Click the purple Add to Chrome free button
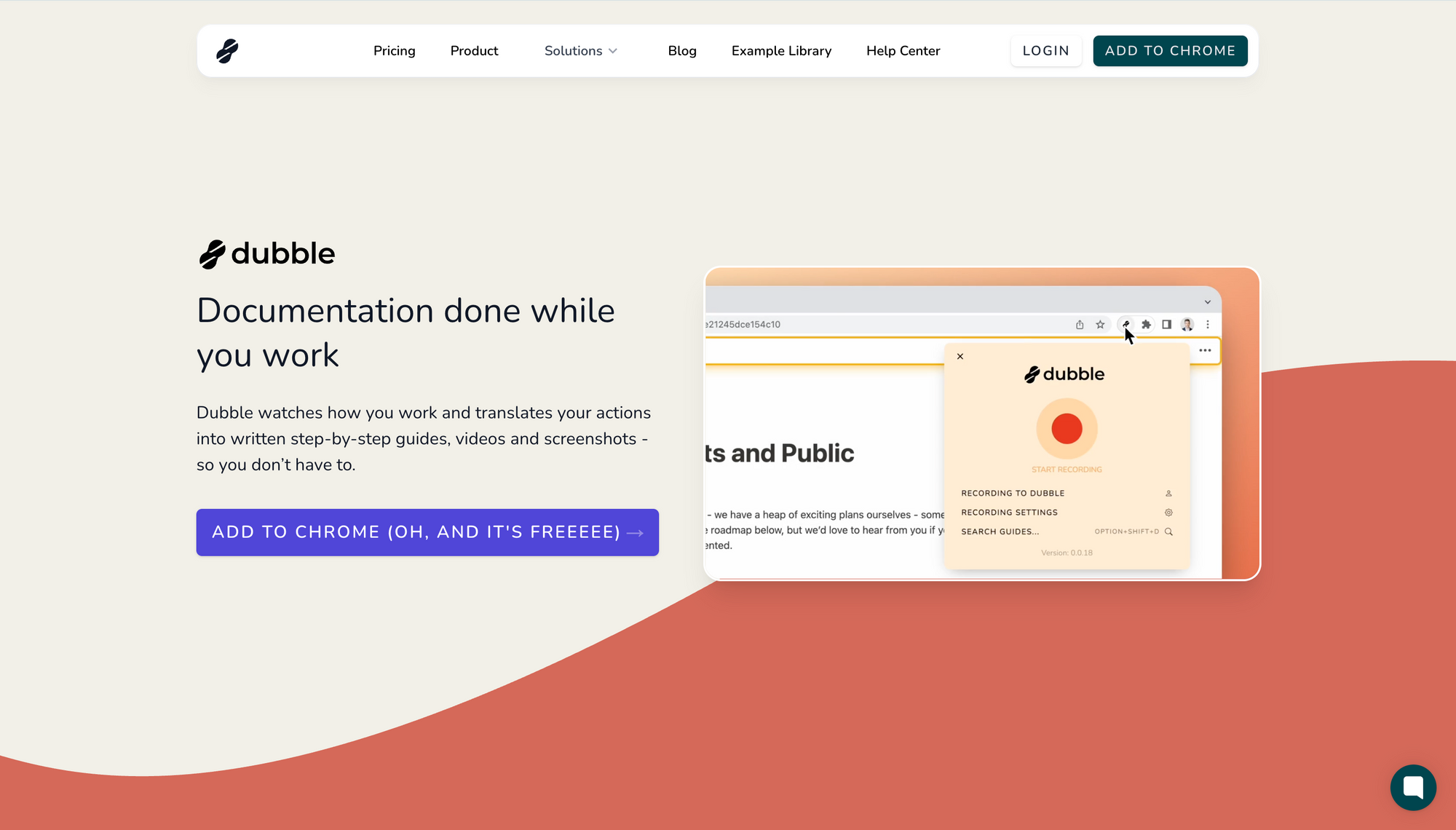The height and width of the screenshot is (830, 1456). pyautogui.click(x=427, y=532)
